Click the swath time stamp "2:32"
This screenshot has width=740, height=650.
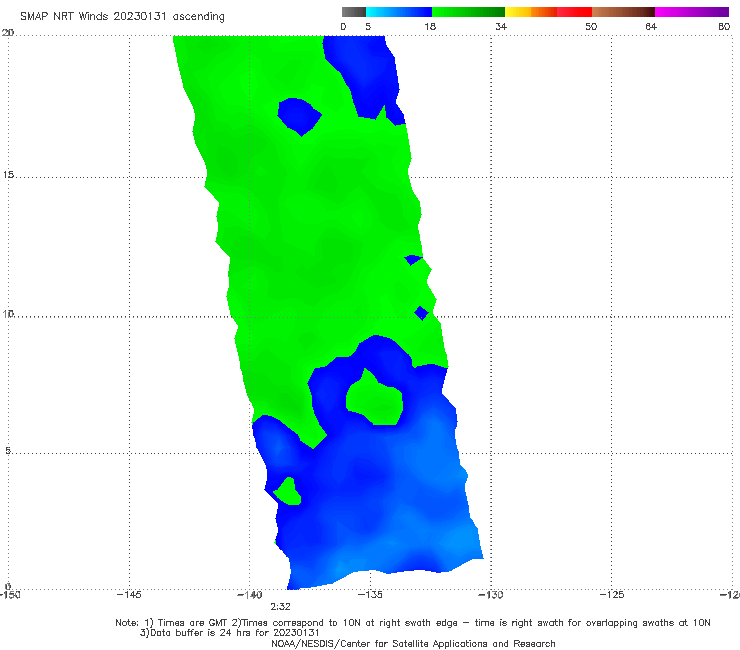[x=280, y=607]
